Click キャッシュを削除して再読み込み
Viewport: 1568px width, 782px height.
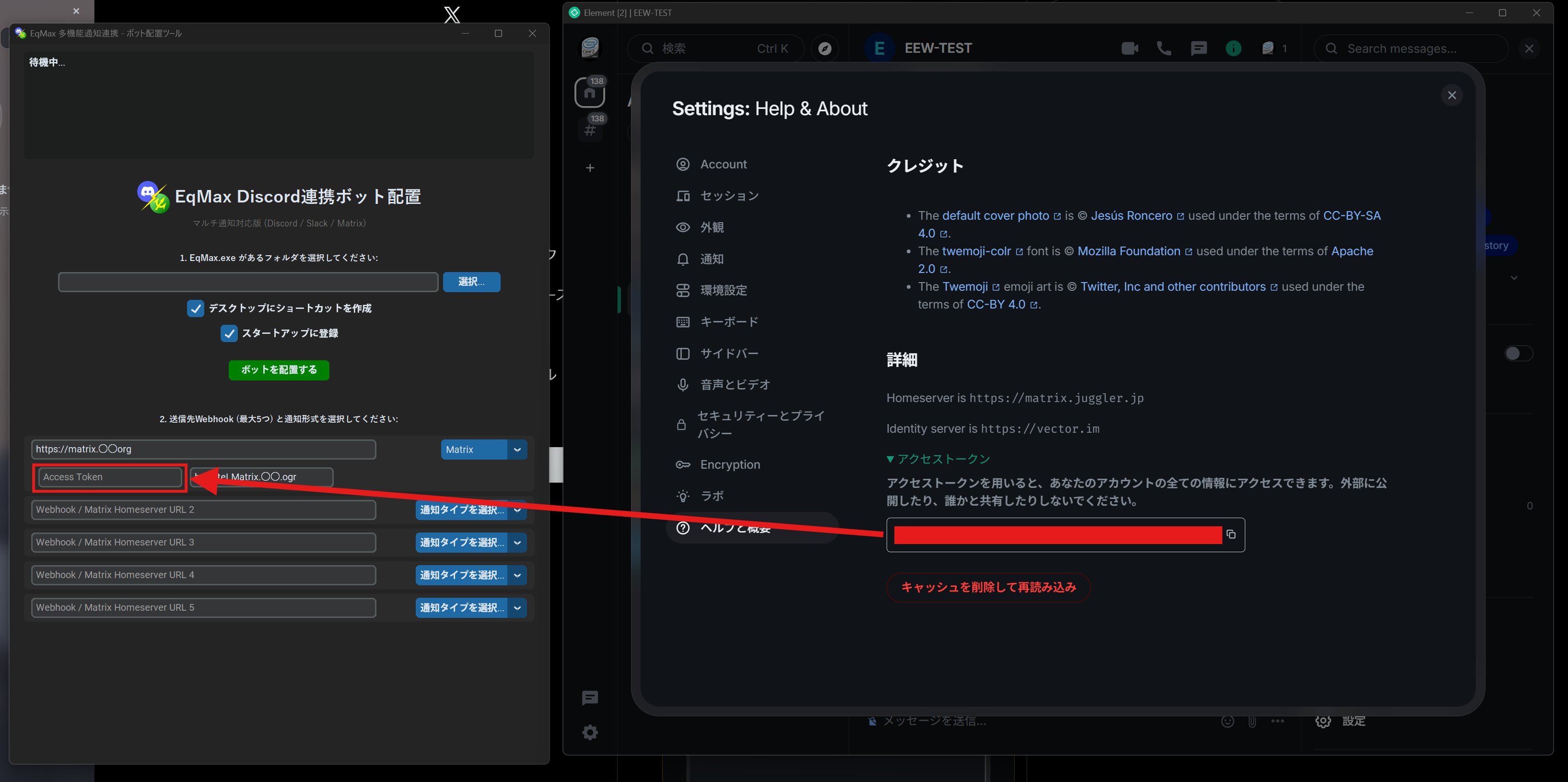pos(988,587)
